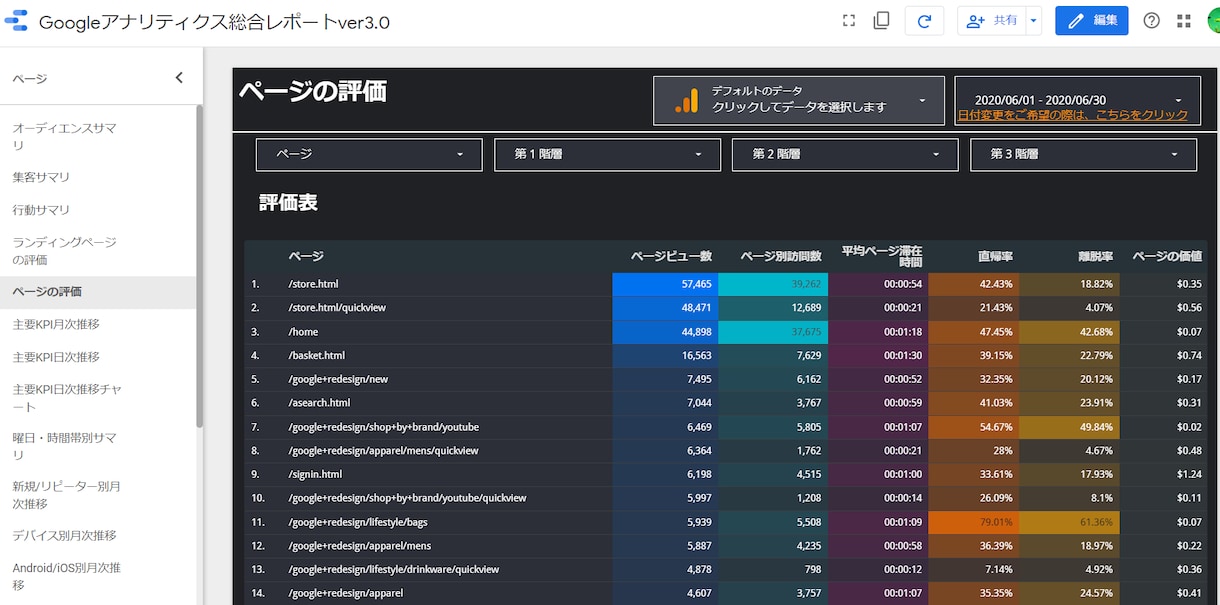The width and height of the screenshot is (1220, 605).
Task: Open Android/iOS別月次推移 page
Action: click(98, 576)
